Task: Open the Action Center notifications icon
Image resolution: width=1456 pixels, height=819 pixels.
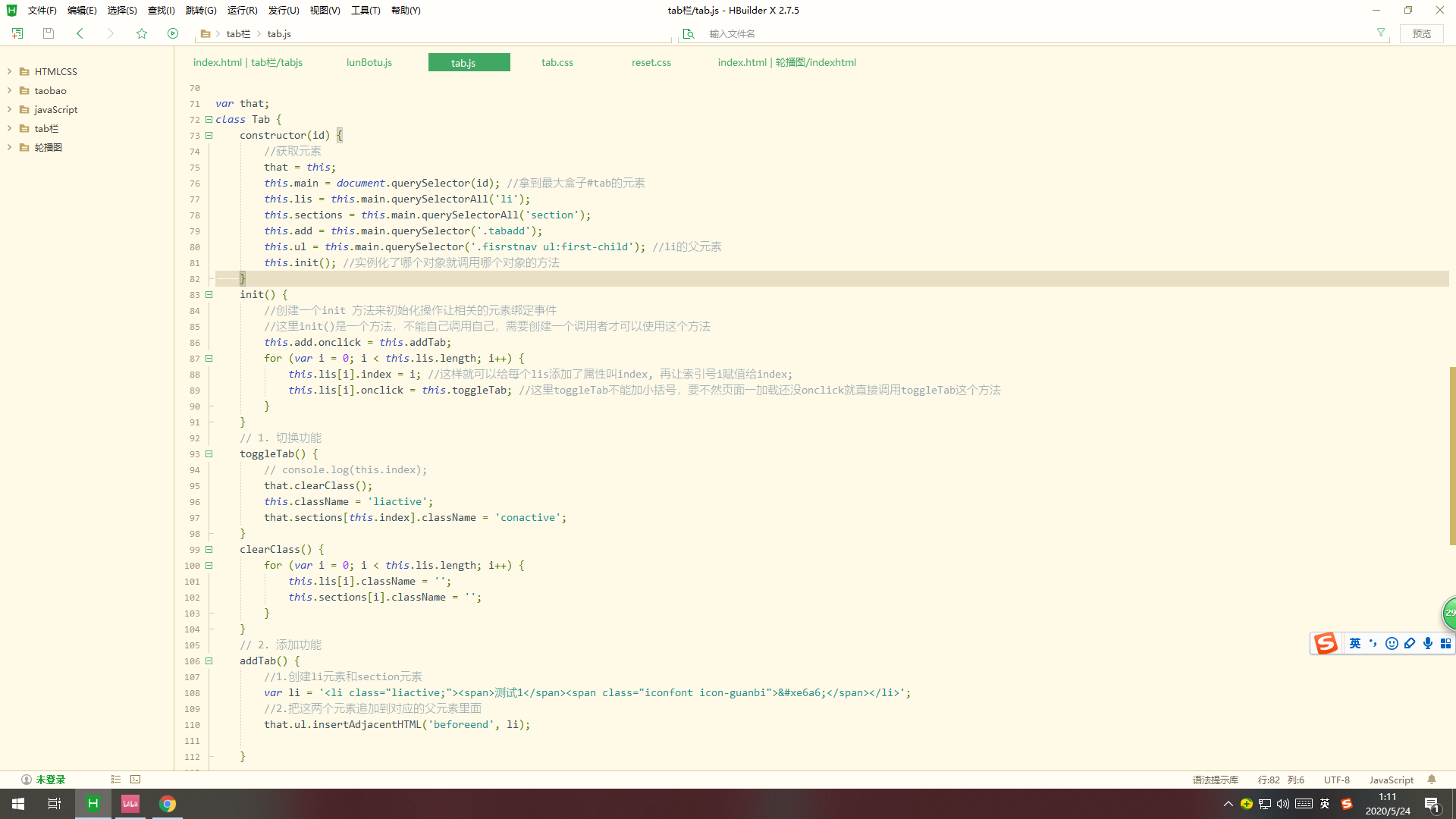Action: click(1432, 804)
